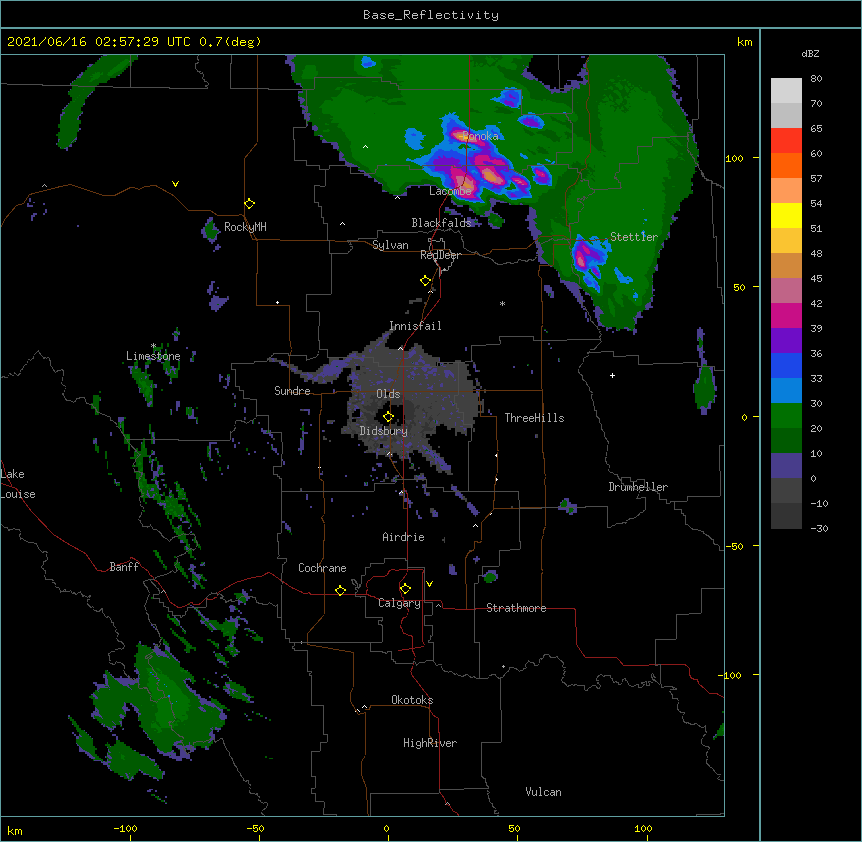Click the red 60-65 dBZ legend swatch

coord(786,141)
